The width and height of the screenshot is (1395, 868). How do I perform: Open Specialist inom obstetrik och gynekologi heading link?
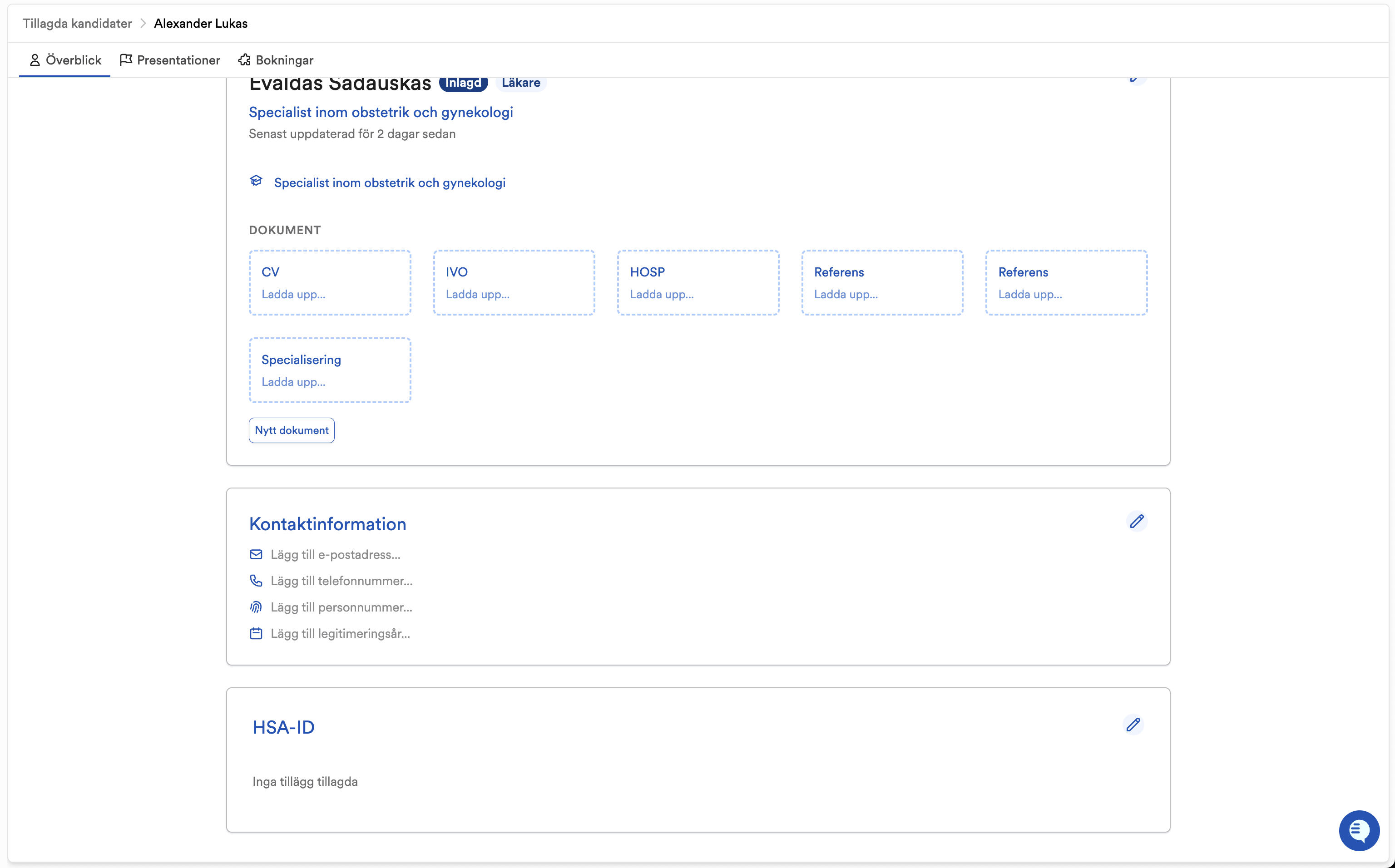coord(381,112)
